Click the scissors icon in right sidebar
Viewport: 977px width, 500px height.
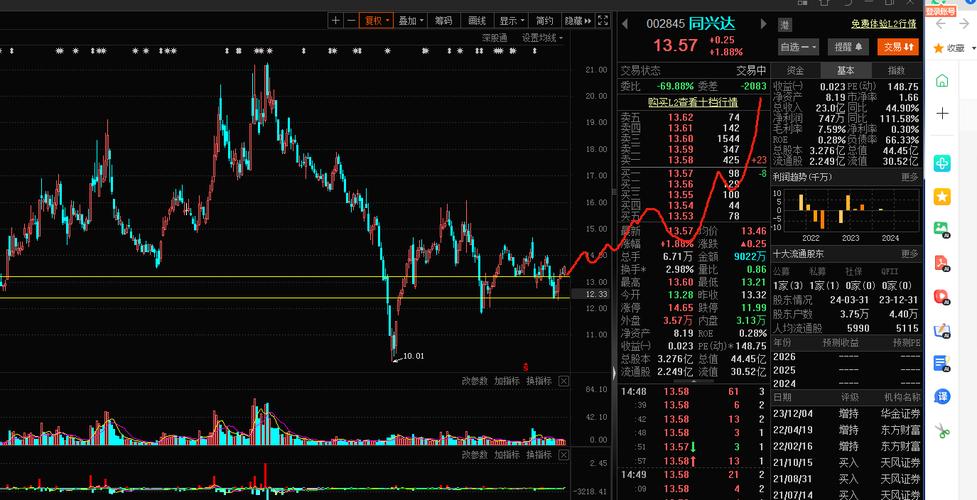point(941,432)
